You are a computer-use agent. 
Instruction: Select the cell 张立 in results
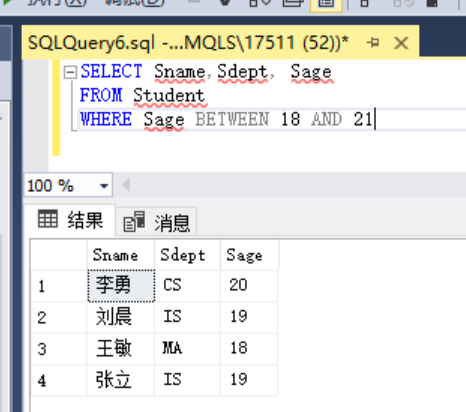(121, 380)
